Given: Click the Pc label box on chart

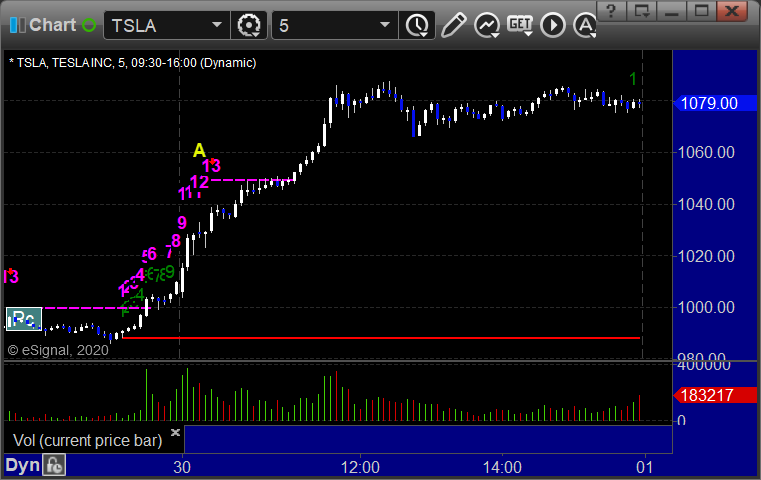Looking at the screenshot, I should [x=24, y=319].
